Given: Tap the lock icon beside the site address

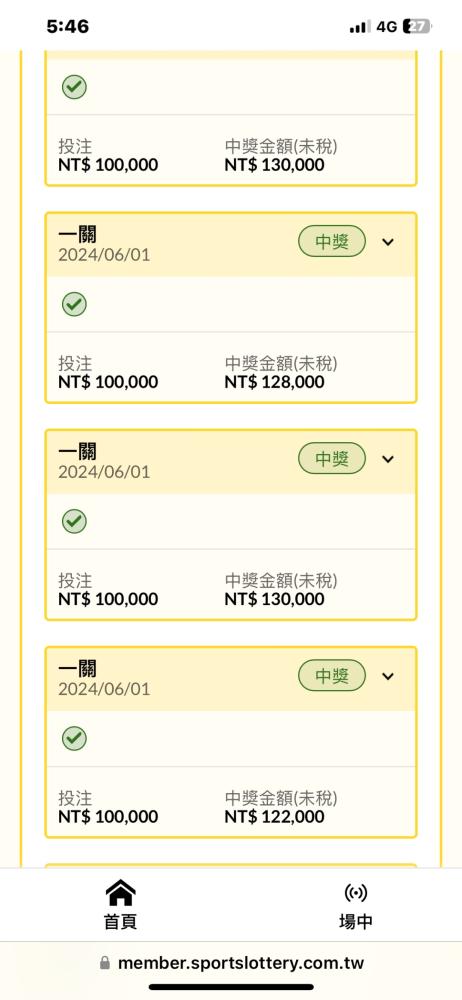Looking at the screenshot, I should coord(105,962).
